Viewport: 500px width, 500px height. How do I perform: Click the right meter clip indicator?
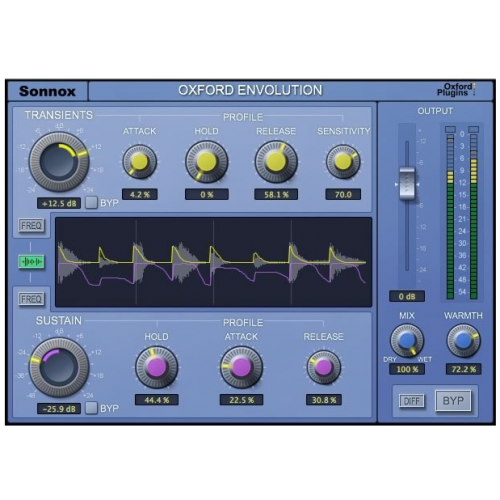point(474,129)
